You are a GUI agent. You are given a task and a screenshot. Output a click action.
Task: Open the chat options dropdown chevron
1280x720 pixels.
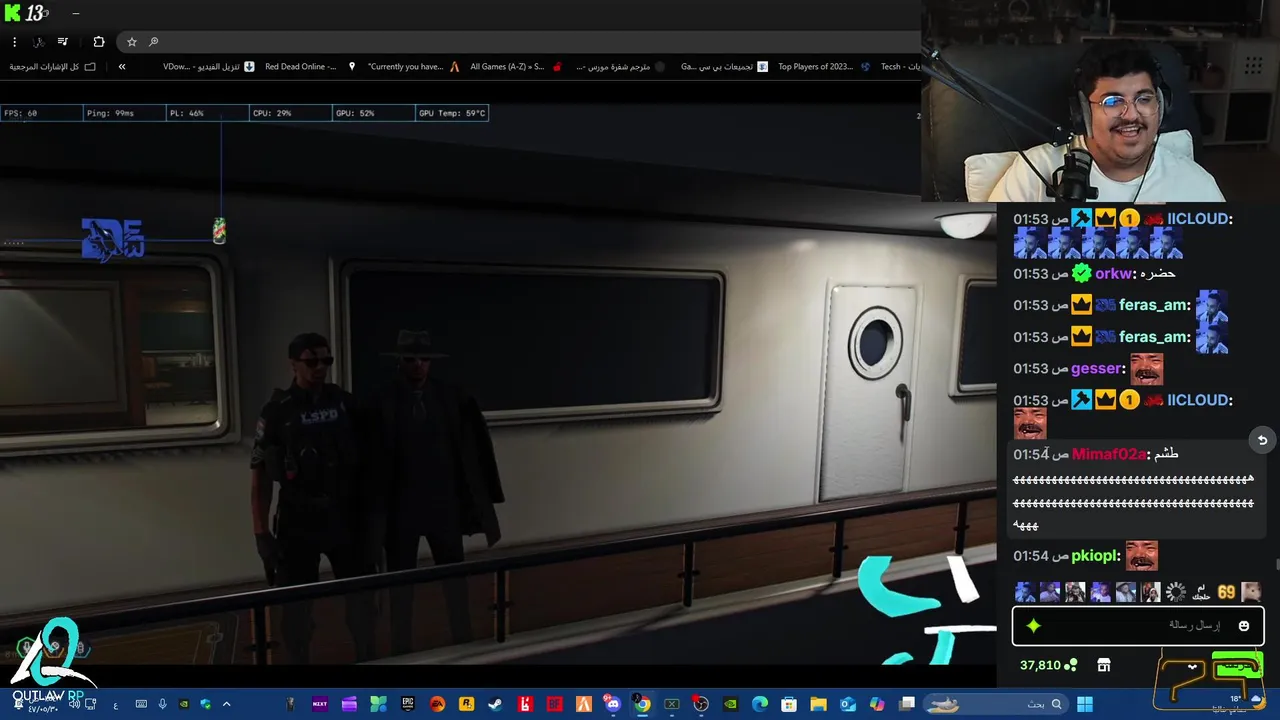1192,667
